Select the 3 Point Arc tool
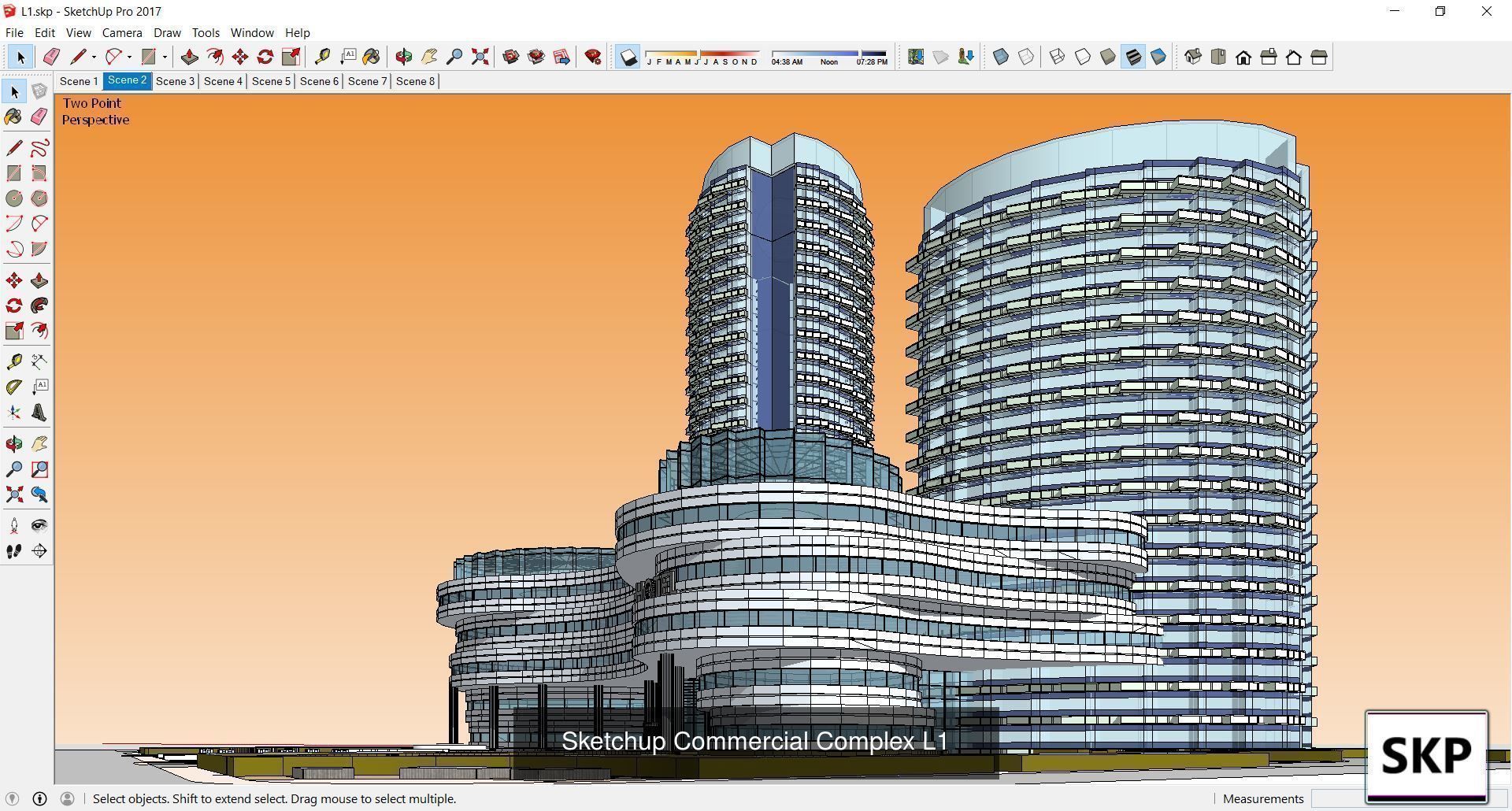 point(14,249)
